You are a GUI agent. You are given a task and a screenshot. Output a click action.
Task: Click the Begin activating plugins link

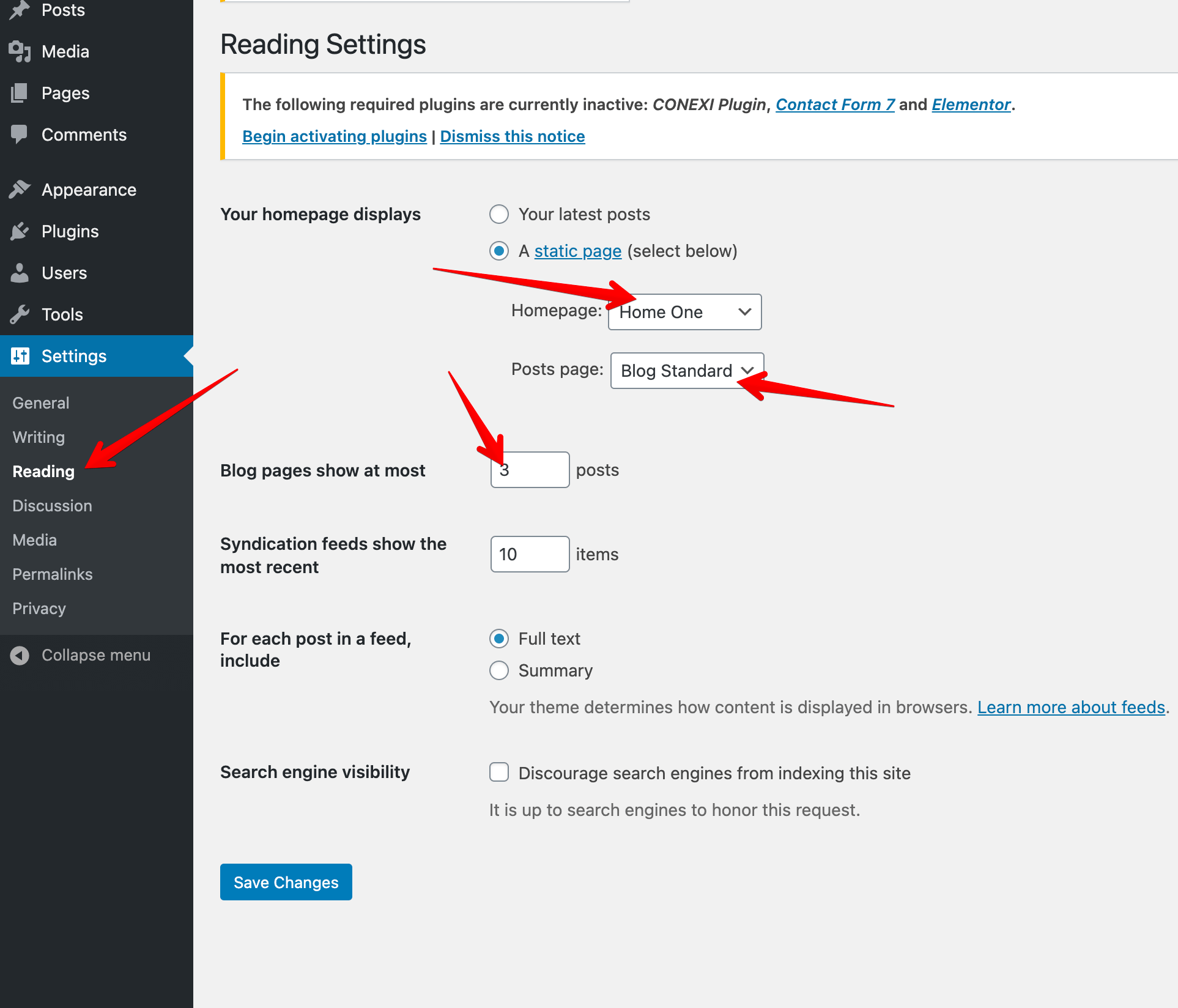click(335, 136)
